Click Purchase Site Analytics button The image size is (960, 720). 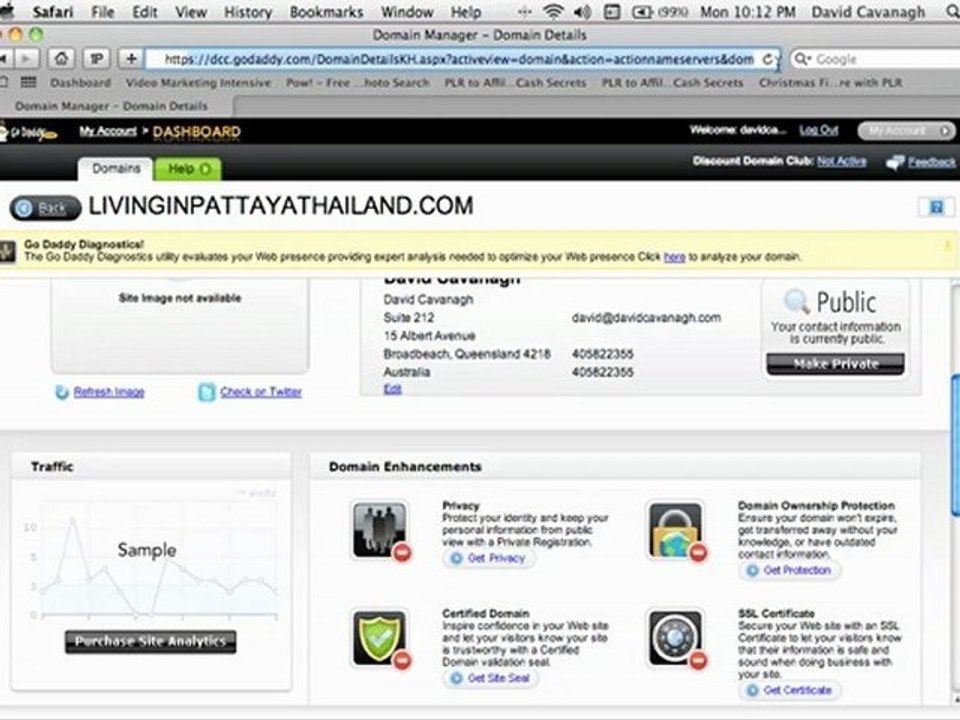pyautogui.click(x=150, y=641)
